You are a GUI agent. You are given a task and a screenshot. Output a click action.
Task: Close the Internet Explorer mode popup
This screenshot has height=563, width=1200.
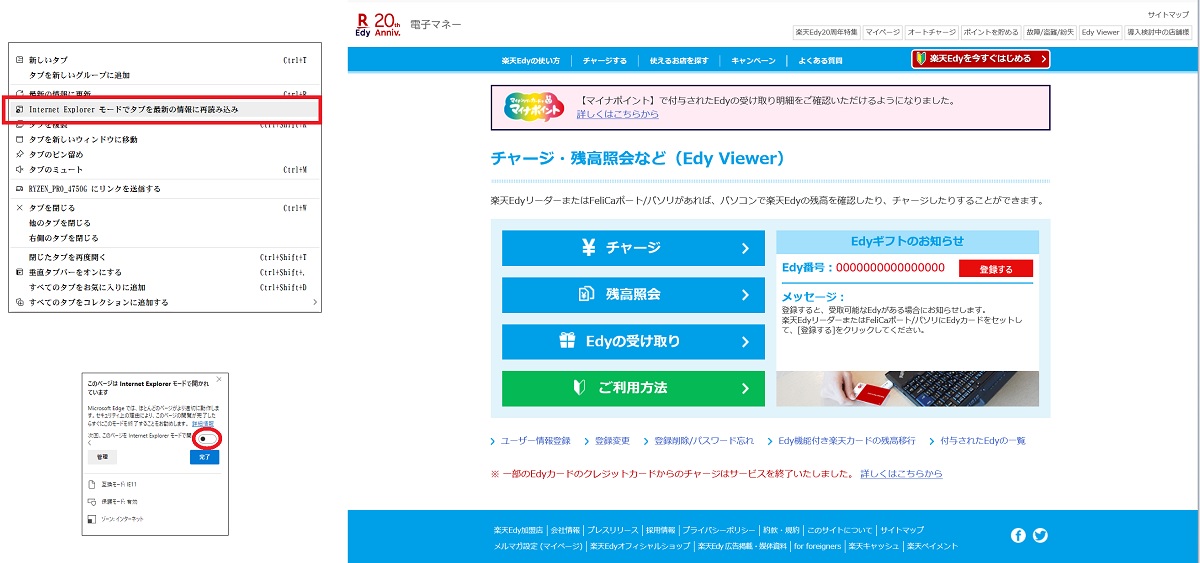[219, 381]
